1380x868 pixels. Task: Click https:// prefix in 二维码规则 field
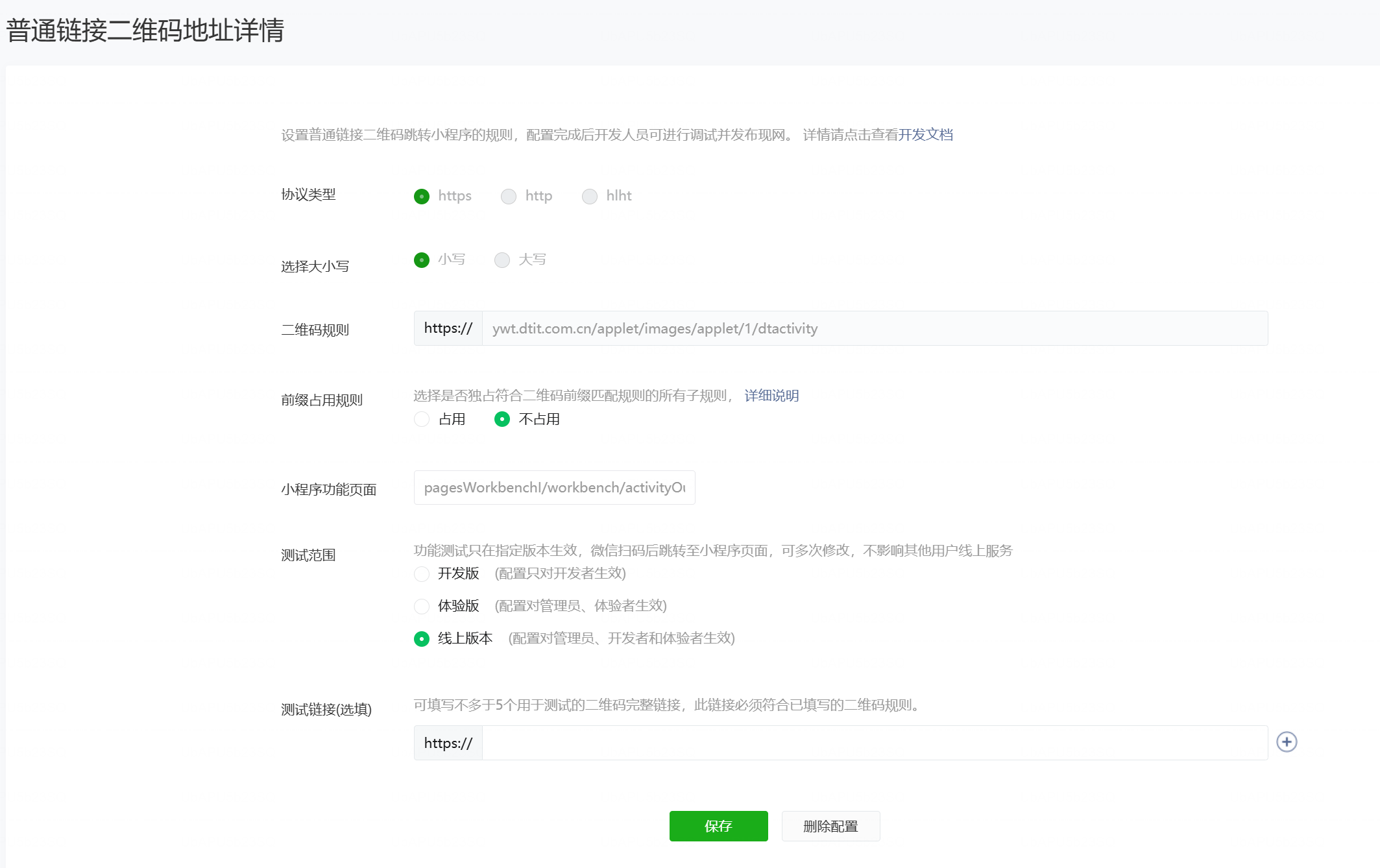[448, 328]
